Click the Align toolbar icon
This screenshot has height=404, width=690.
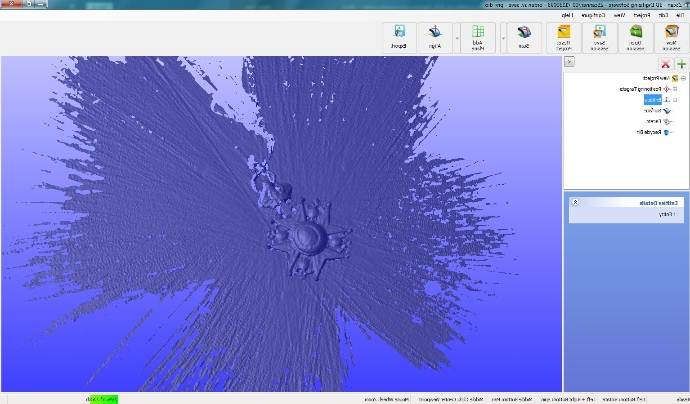(x=435, y=32)
